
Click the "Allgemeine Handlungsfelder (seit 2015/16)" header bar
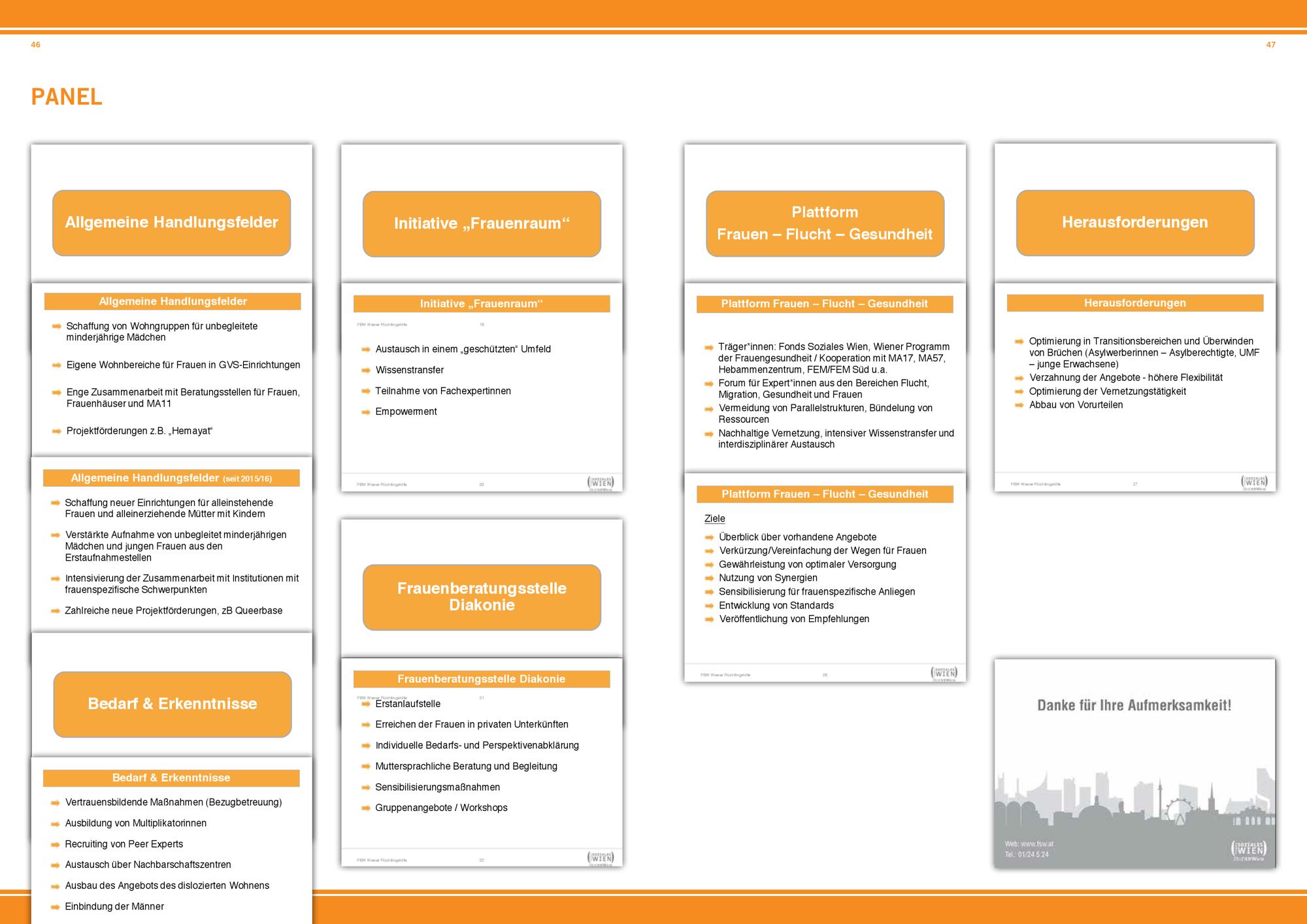(x=171, y=478)
